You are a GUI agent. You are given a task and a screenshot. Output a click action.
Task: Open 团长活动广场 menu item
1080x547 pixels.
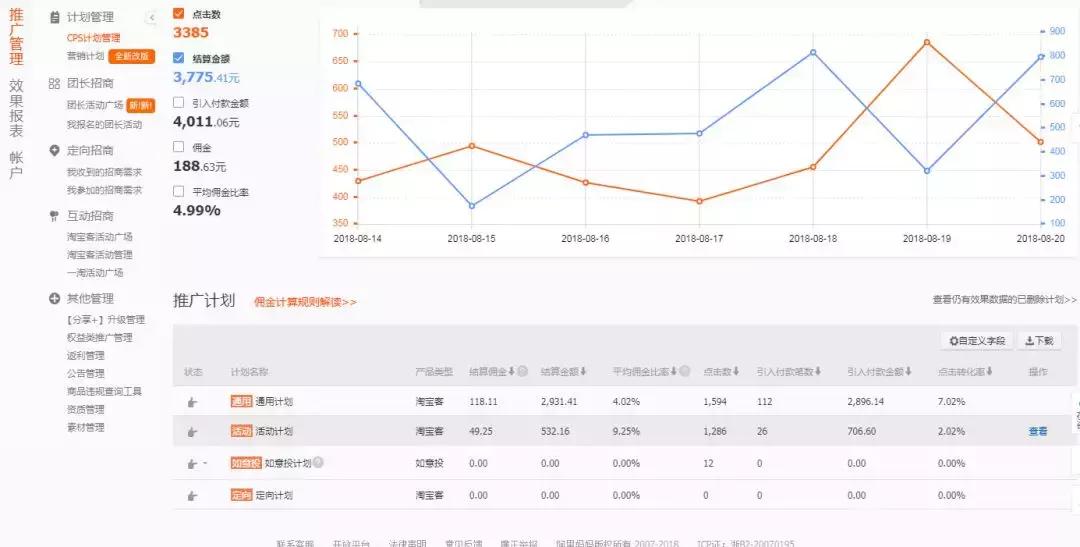[x=95, y=105]
